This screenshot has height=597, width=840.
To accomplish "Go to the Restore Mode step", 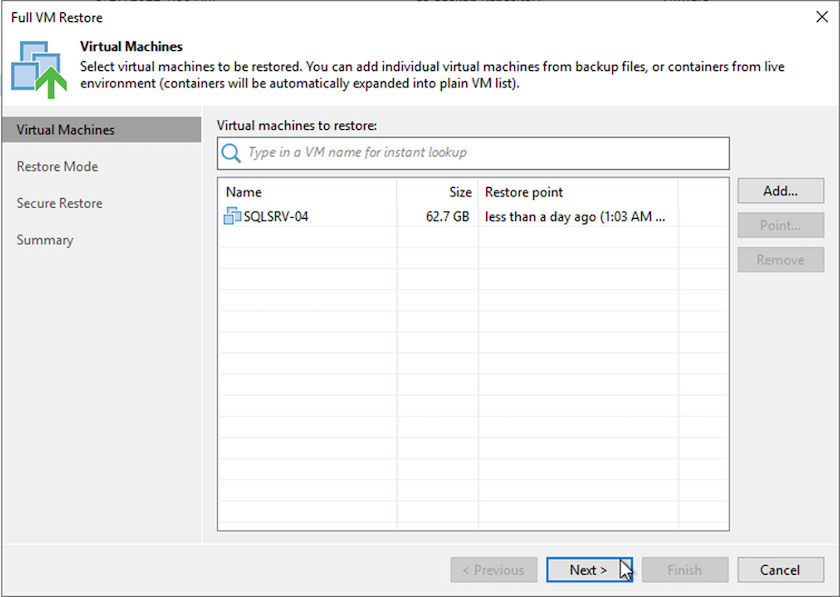I will tap(58, 167).
